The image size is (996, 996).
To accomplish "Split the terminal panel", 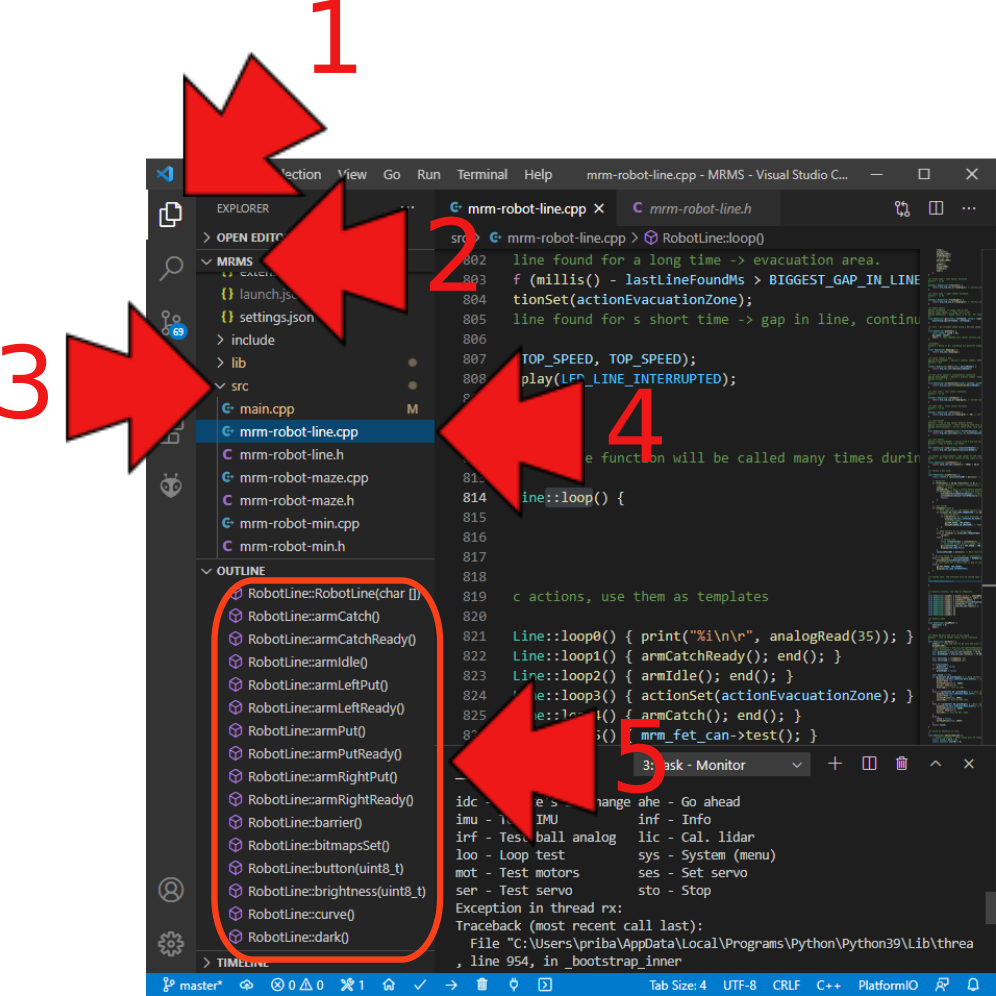I will tap(869, 764).
